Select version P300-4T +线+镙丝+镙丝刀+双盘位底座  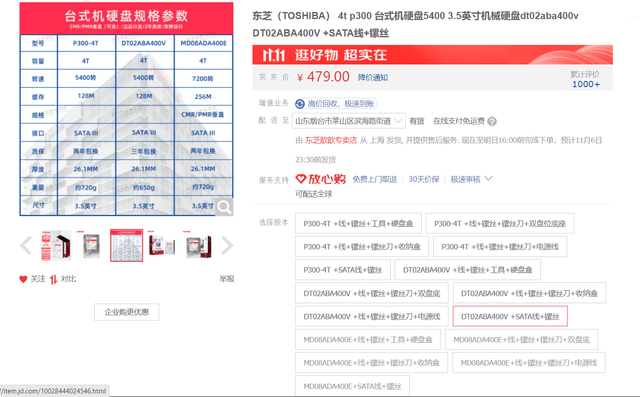click(x=500, y=224)
